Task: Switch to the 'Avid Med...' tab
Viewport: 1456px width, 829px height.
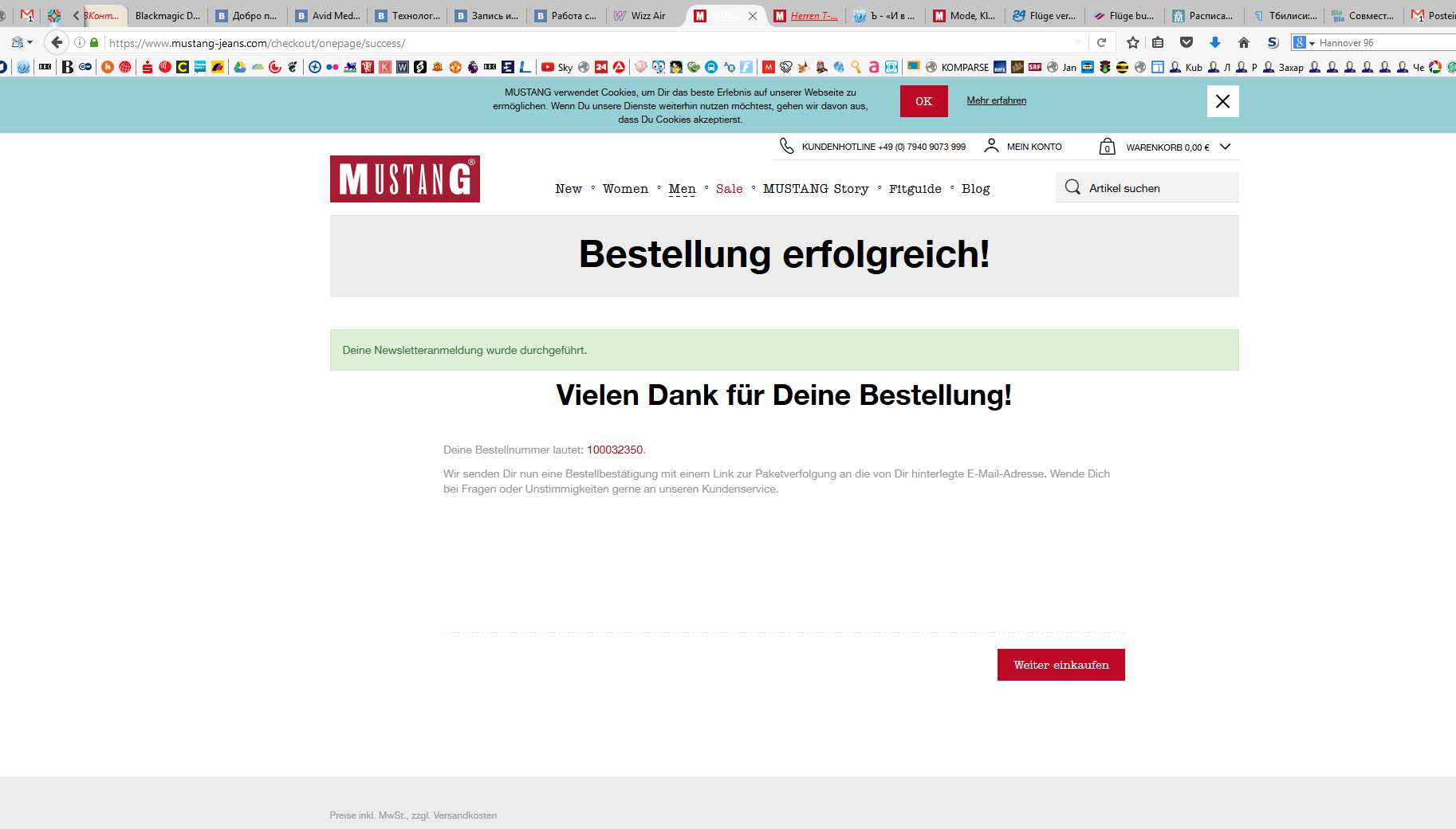Action: pyautogui.click(x=328, y=15)
